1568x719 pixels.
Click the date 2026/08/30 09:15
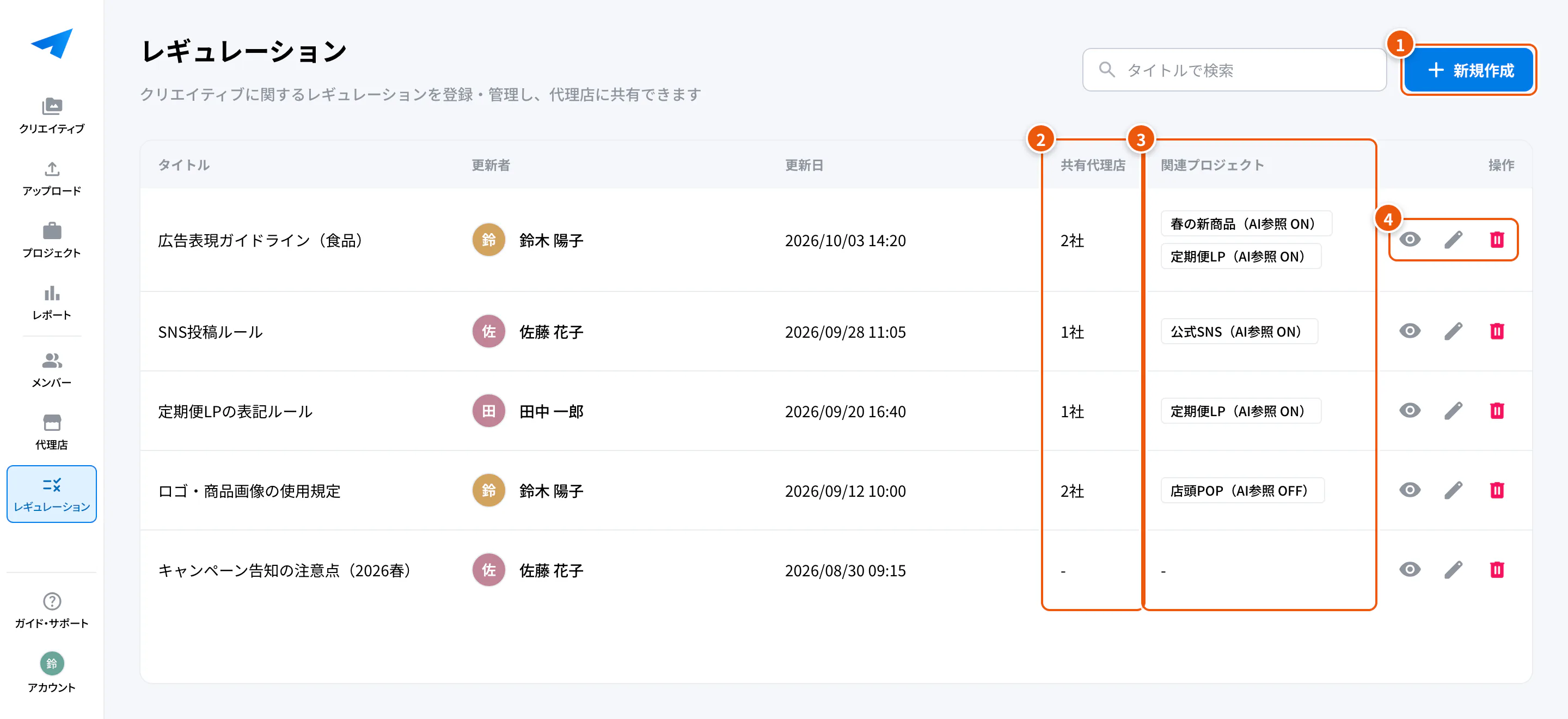coord(845,570)
